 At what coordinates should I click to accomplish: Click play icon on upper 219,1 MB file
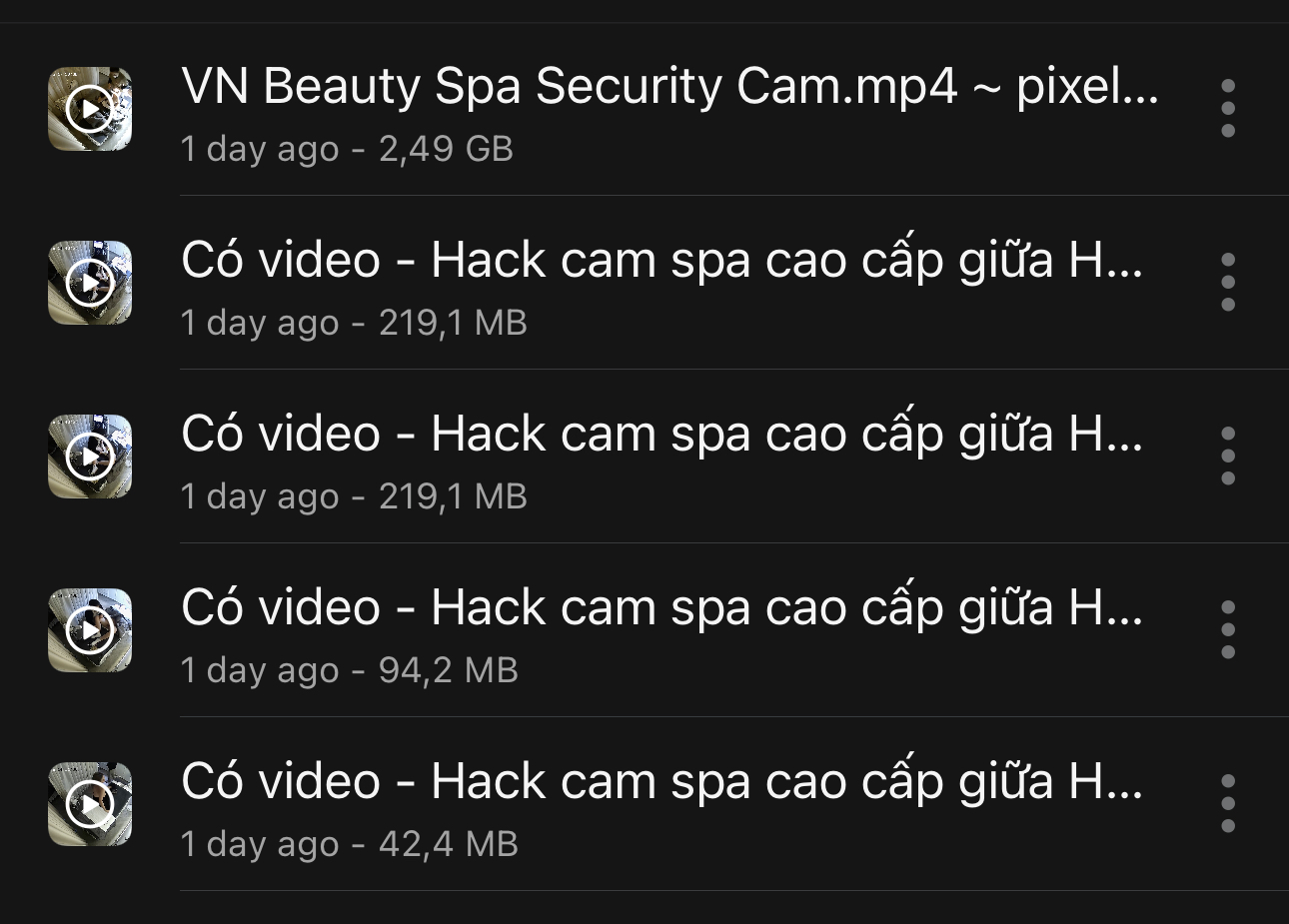[90, 283]
